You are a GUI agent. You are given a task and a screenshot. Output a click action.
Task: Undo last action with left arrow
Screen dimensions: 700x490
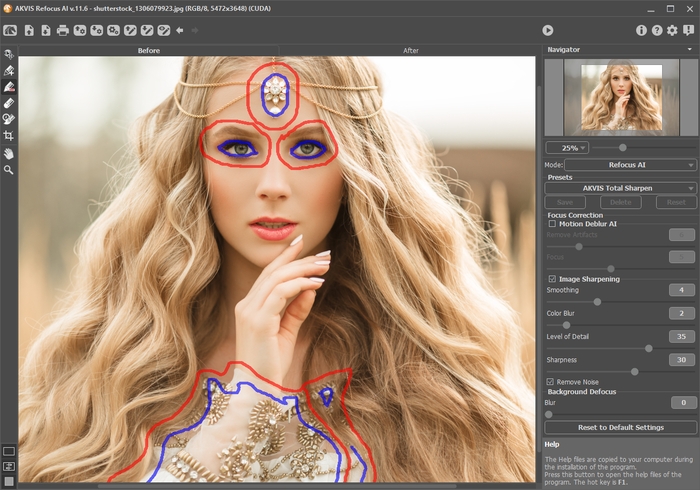click(180, 30)
